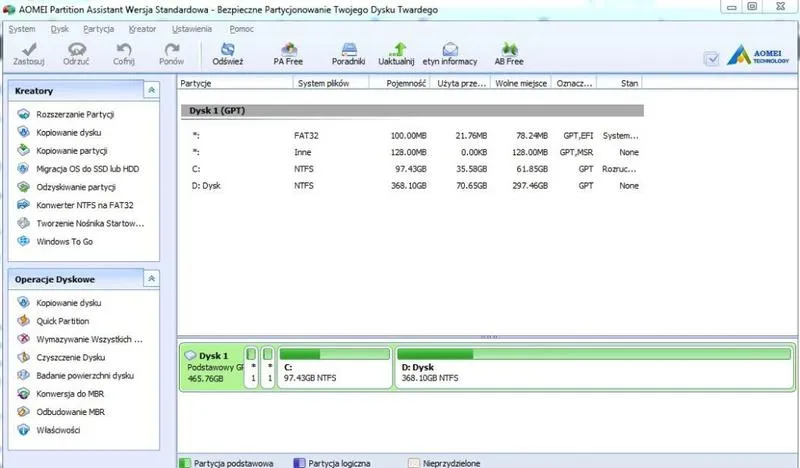800x468 pixels.
Task: Launch Windows To Go creator
Action: 64,241
